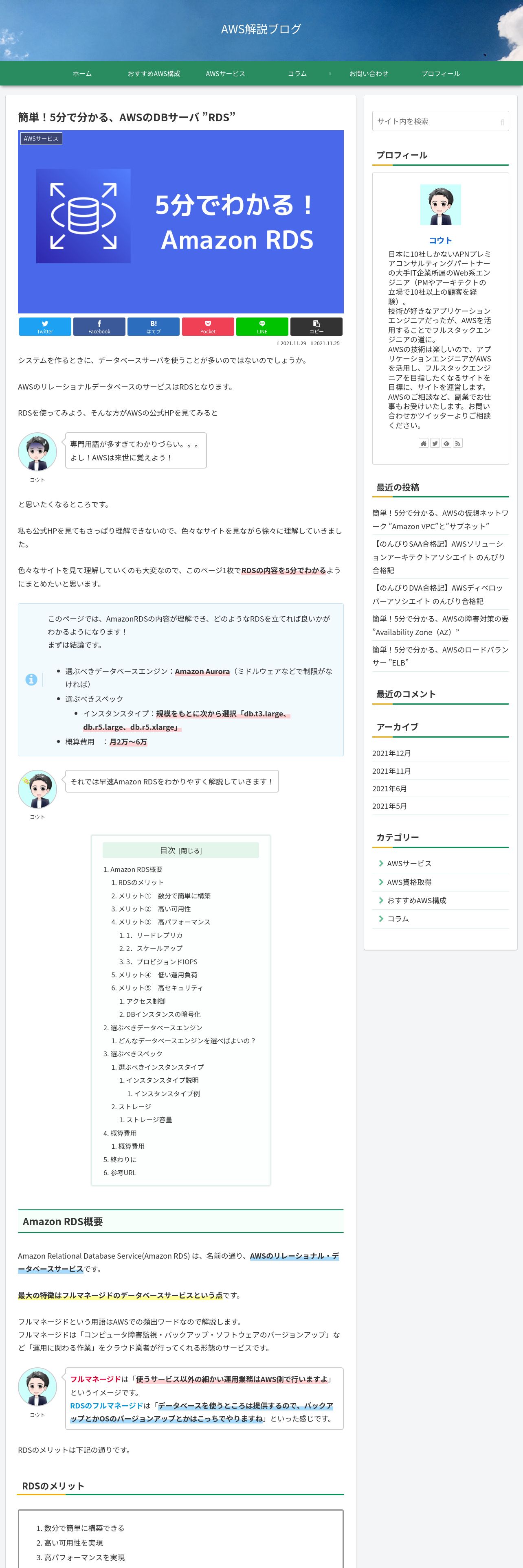The image size is (523, 1568).
Task: Jump to プロビジョンドIOPS in the contents
Action: pyautogui.click(x=162, y=962)
